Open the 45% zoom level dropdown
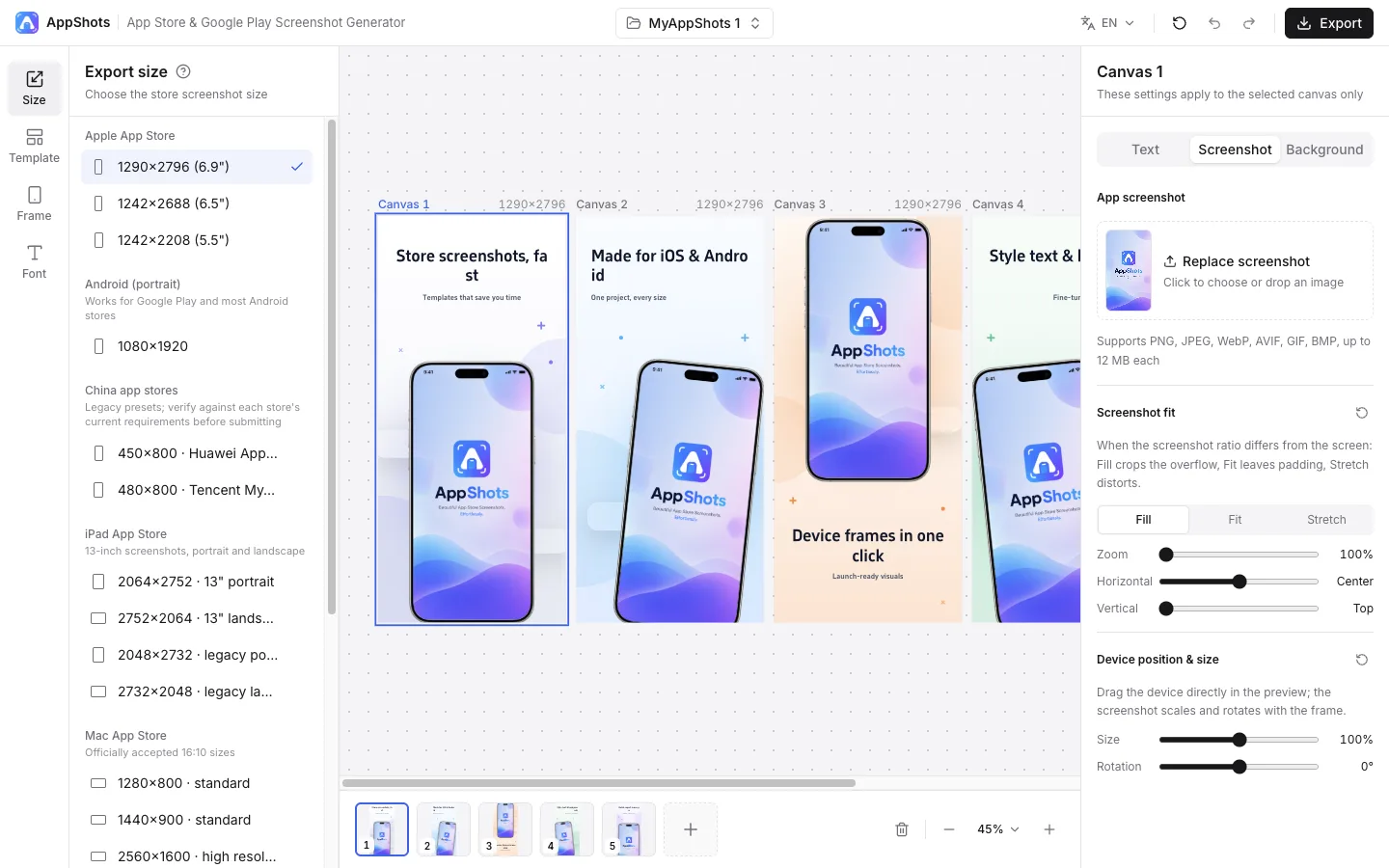 coord(998,829)
